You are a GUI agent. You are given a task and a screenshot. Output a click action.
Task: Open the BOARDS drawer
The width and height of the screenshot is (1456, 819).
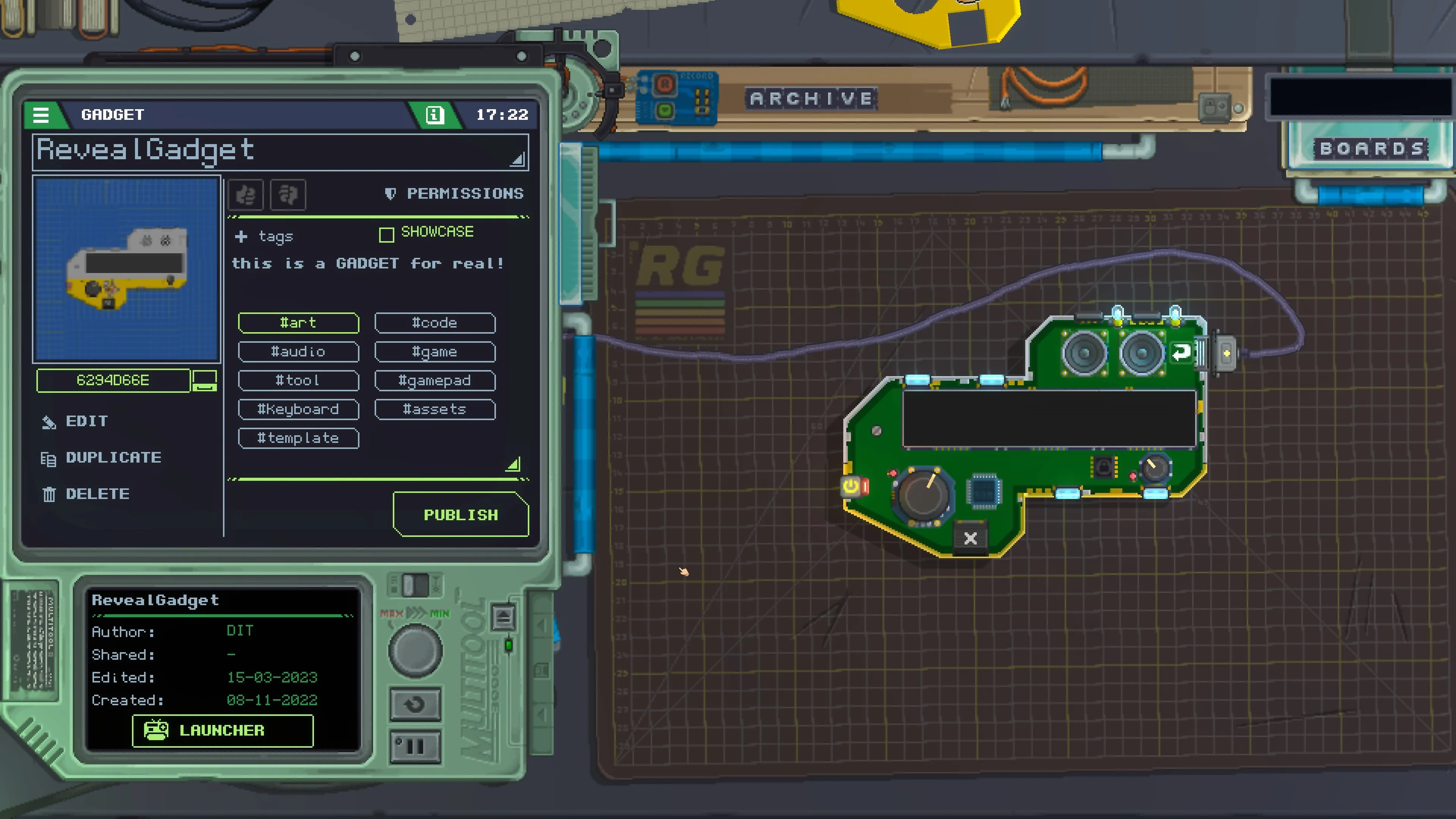[1371, 149]
